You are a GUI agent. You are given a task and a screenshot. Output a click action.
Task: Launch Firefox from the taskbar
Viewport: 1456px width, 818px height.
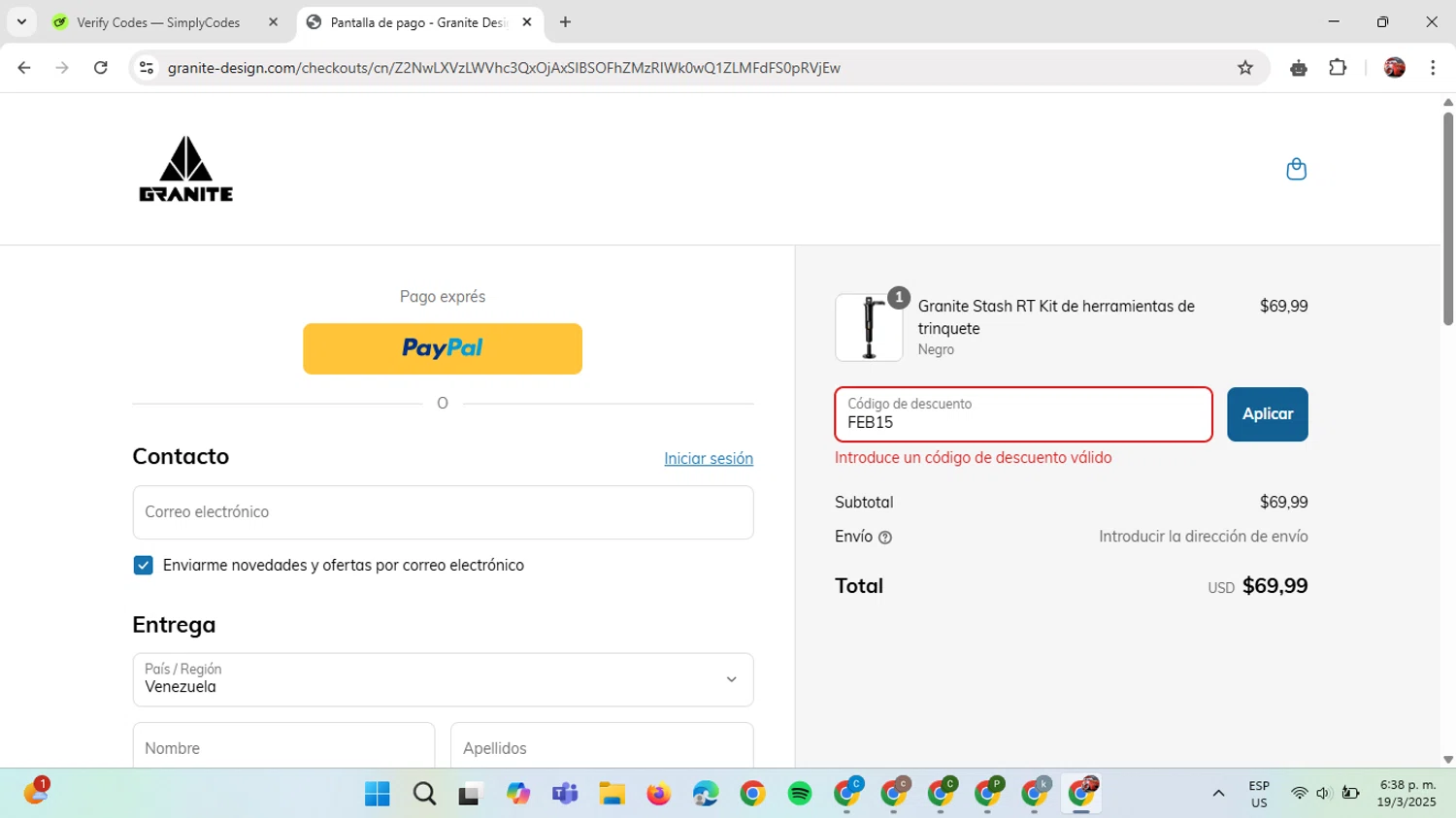pos(659,794)
